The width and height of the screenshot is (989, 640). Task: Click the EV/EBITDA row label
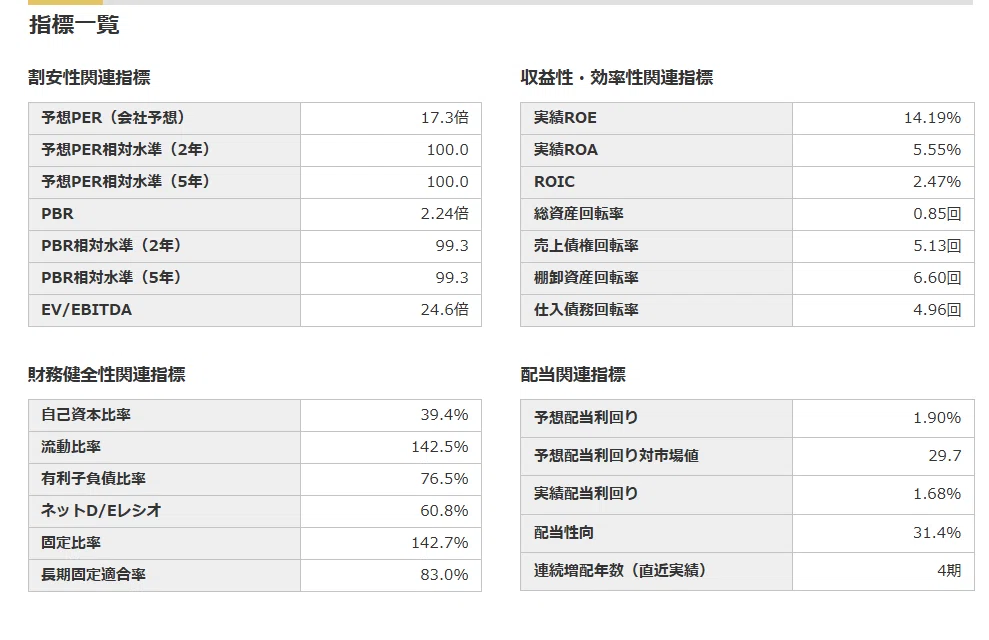pyautogui.click(x=86, y=310)
